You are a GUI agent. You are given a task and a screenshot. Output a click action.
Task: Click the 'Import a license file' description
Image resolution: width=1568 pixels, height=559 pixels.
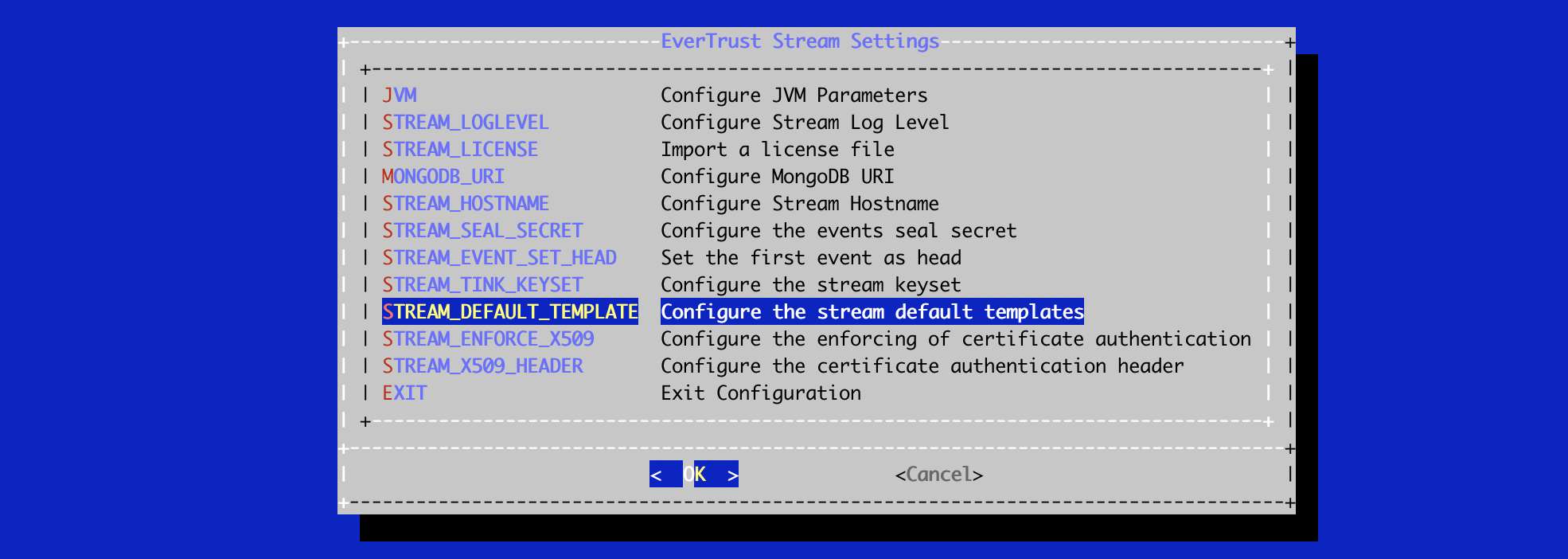point(777,150)
